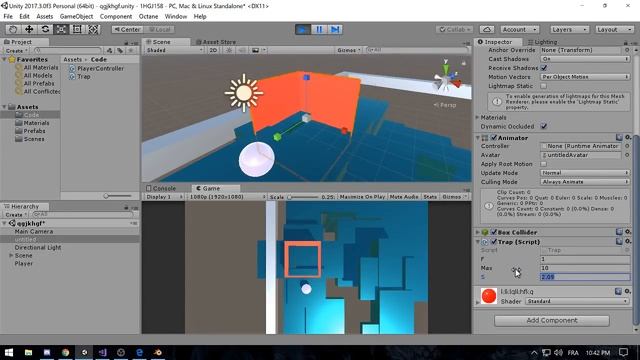Open Animator component settings gear
This screenshot has width=640, height=360.
(x=628, y=138)
